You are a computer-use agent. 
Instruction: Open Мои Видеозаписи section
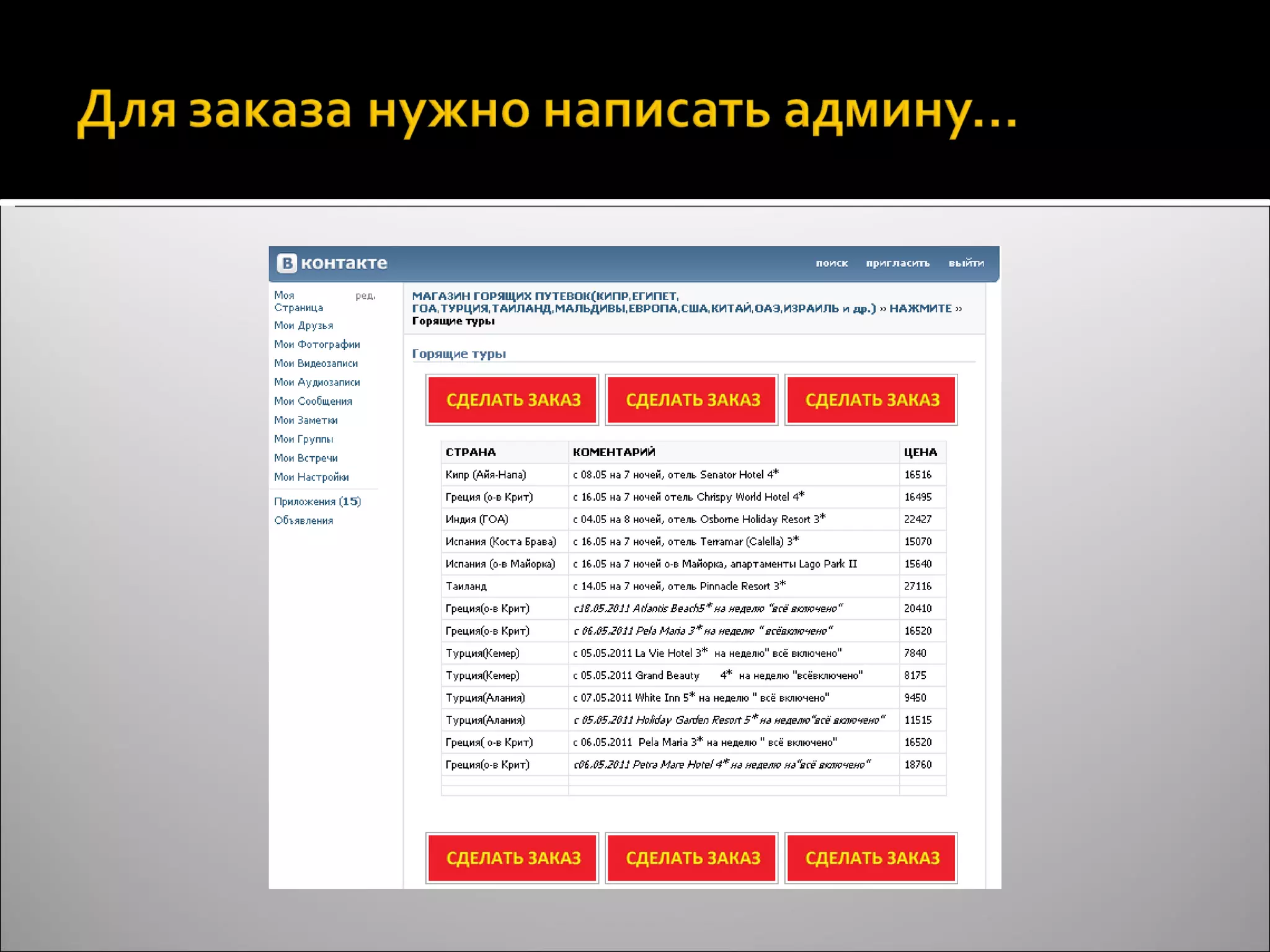click(316, 363)
